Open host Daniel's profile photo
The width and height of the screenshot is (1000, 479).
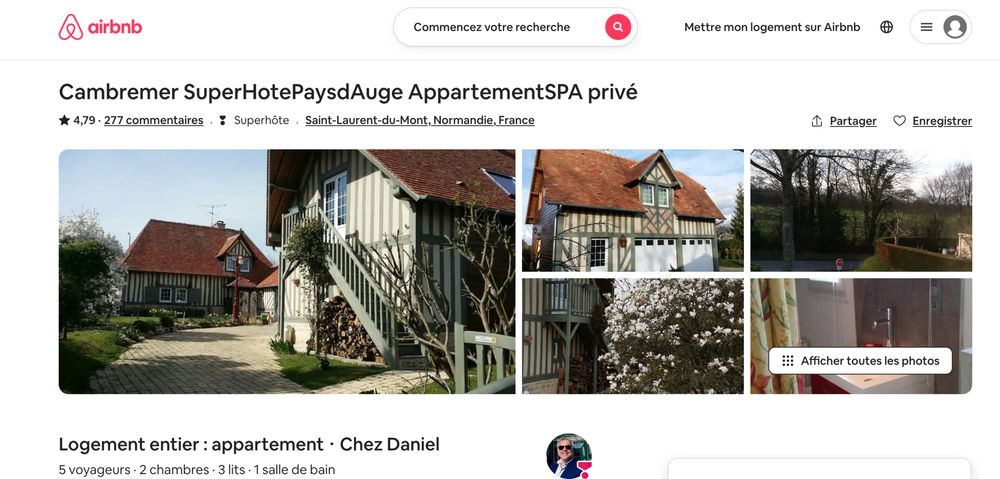point(569,456)
